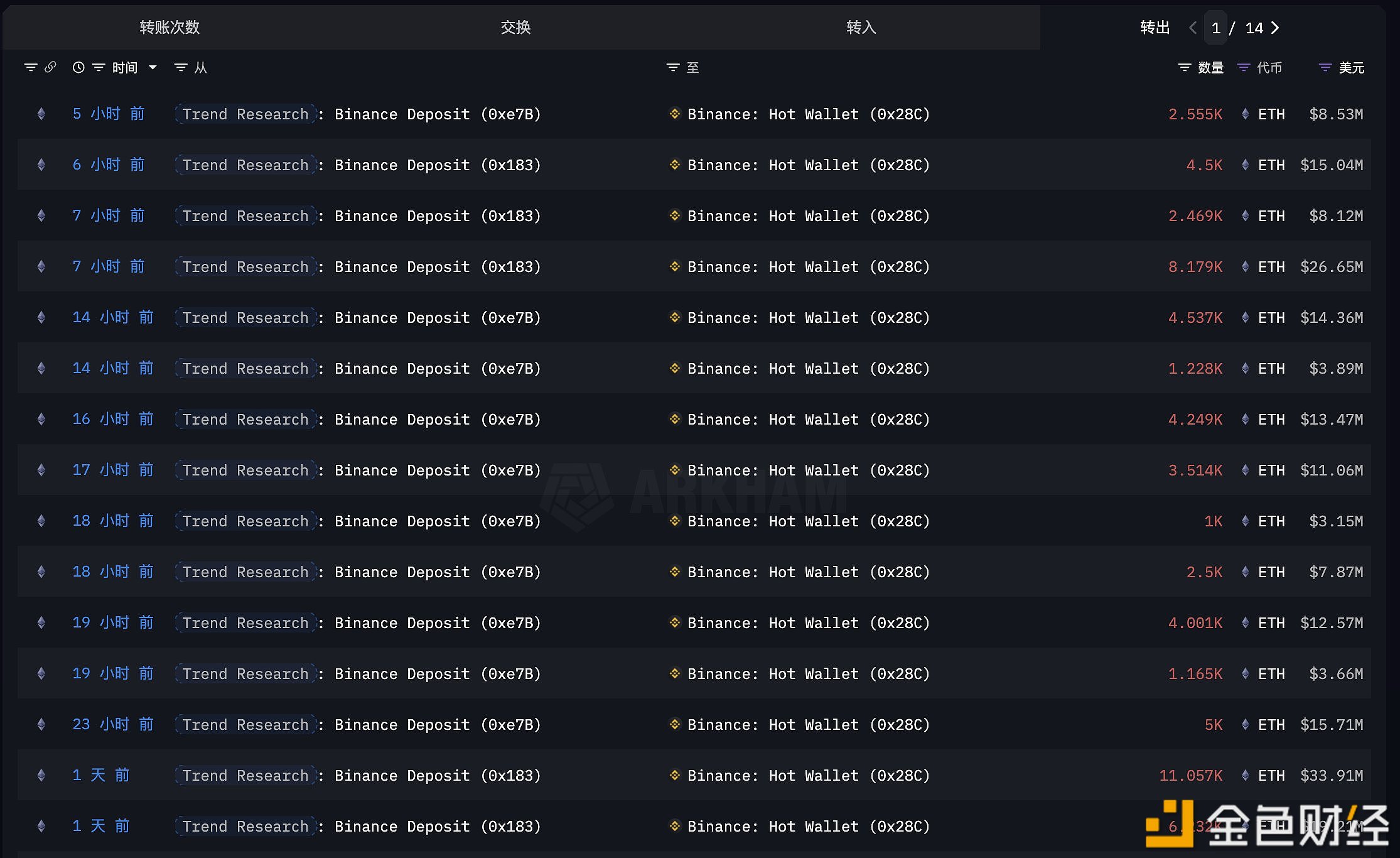Click the leftmost filter icon in header
The width and height of the screenshot is (1400, 858).
(30, 67)
